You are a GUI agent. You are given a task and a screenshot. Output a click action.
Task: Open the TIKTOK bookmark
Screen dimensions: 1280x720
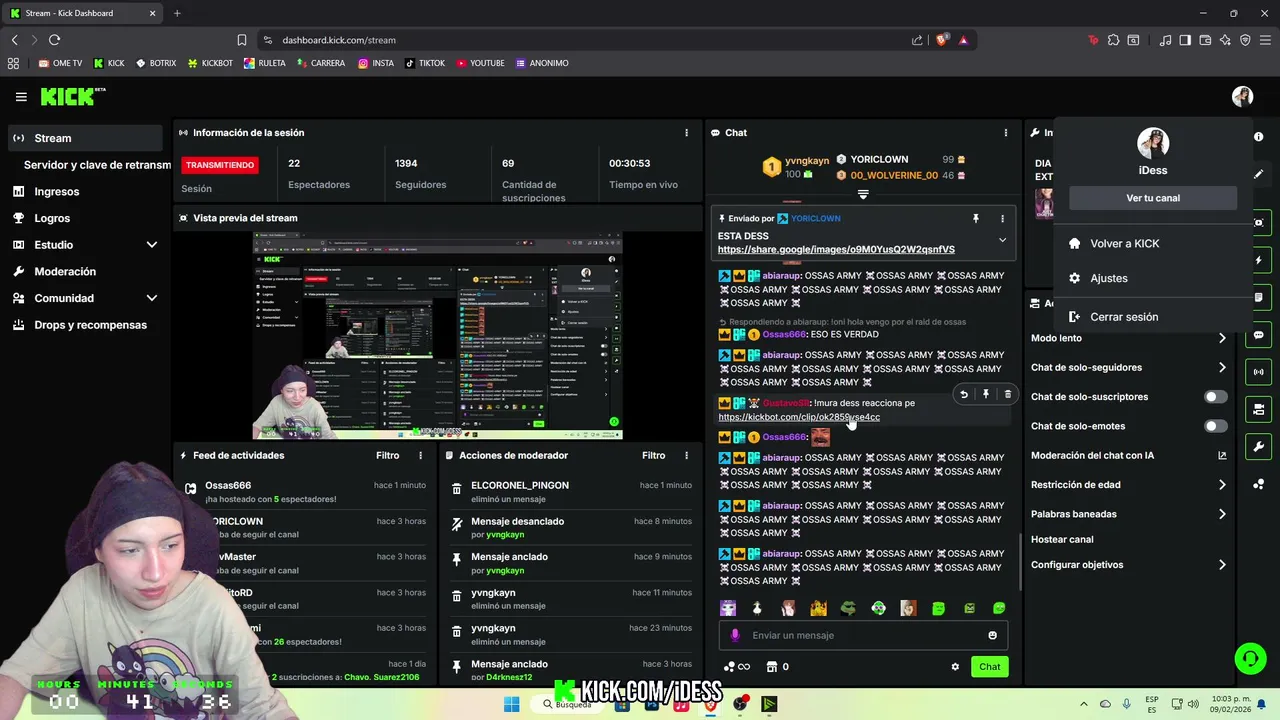click(x=425, y=63)
